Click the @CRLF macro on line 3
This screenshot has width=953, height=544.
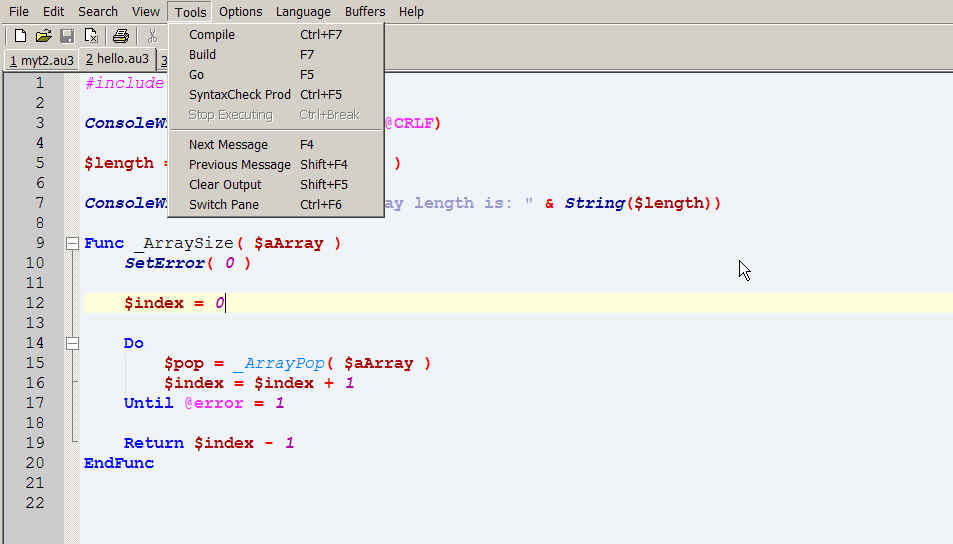point(408,123)
